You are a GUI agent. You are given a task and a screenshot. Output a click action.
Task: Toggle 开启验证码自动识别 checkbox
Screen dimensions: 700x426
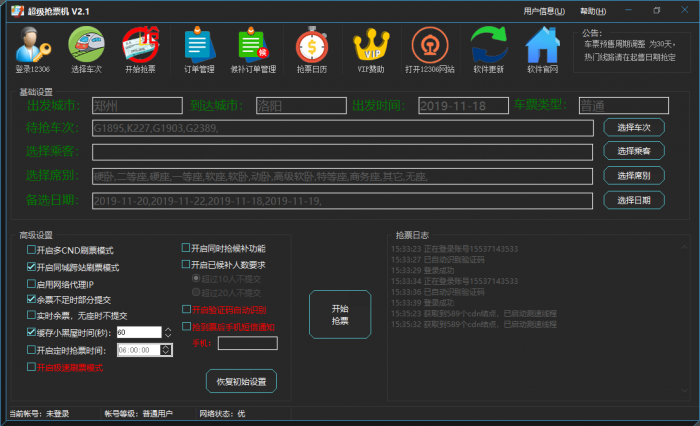[185, 310]
